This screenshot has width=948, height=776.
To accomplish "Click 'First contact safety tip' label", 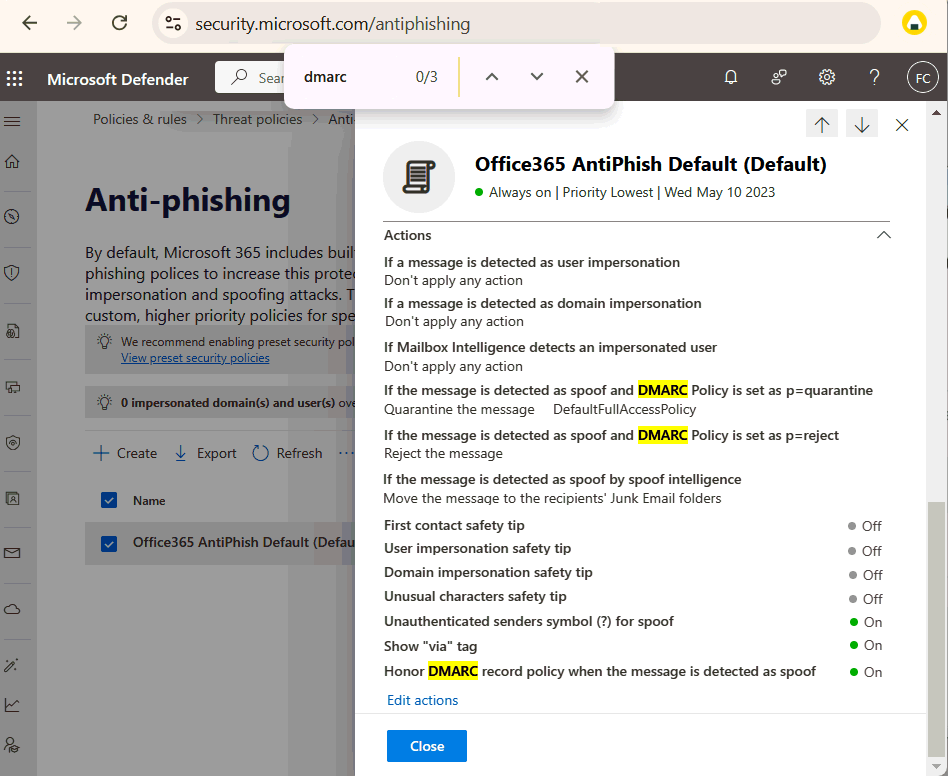I will pos(454,525).
